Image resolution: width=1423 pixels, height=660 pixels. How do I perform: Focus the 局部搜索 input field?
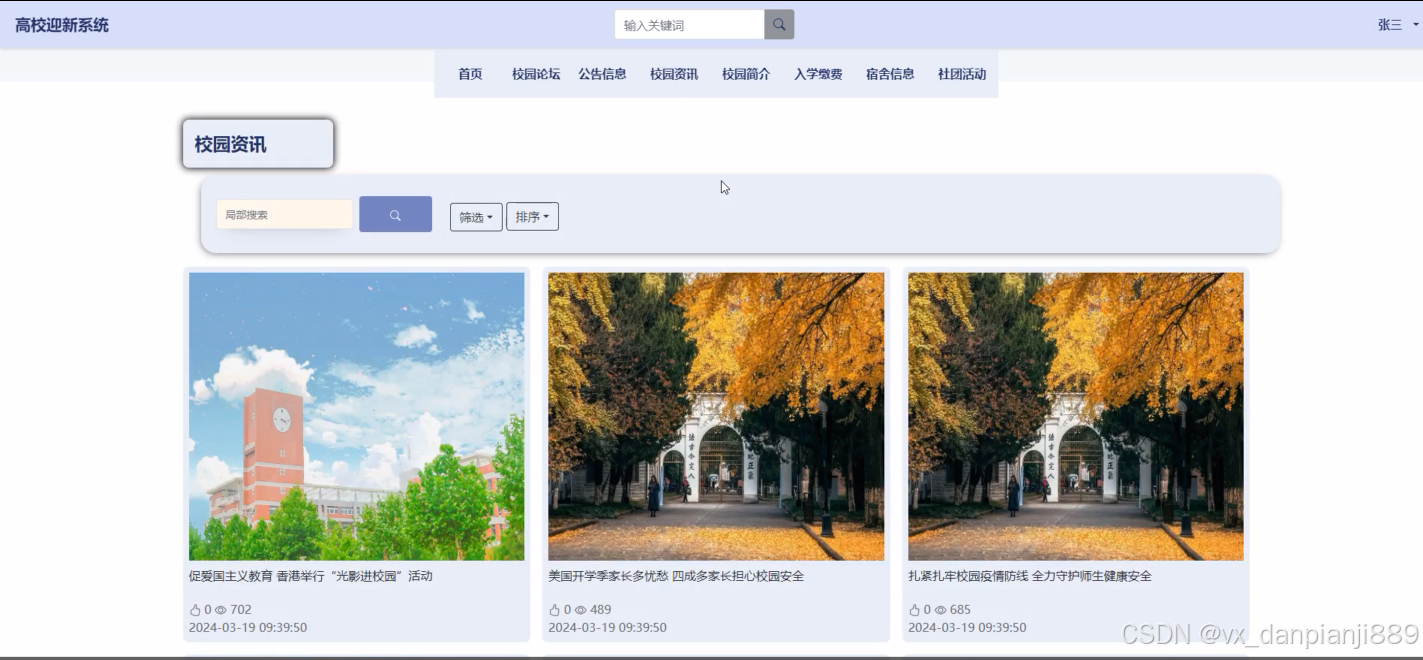coord(285,214)
